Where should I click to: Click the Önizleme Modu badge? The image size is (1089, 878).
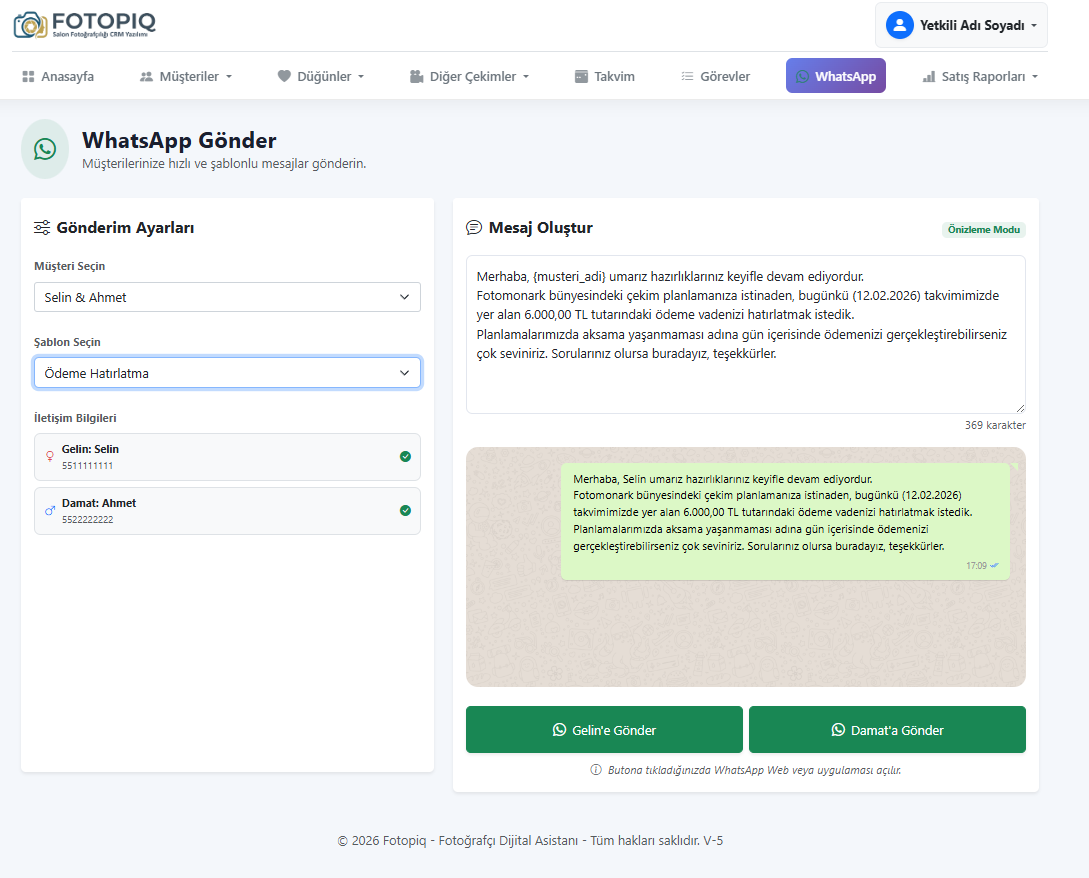click(x=983, y=230)
